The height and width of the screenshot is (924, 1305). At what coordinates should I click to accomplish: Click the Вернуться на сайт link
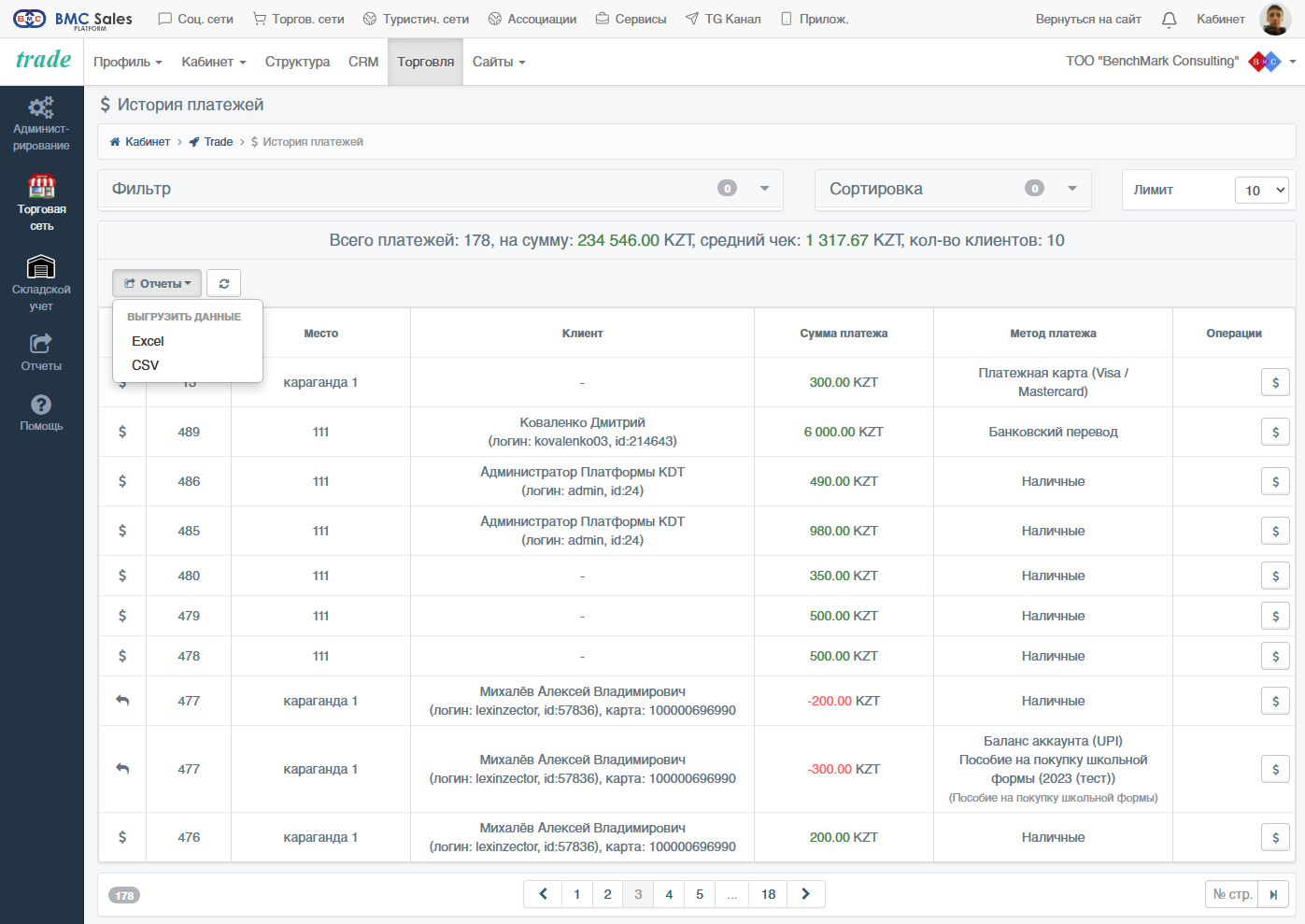1088,19
